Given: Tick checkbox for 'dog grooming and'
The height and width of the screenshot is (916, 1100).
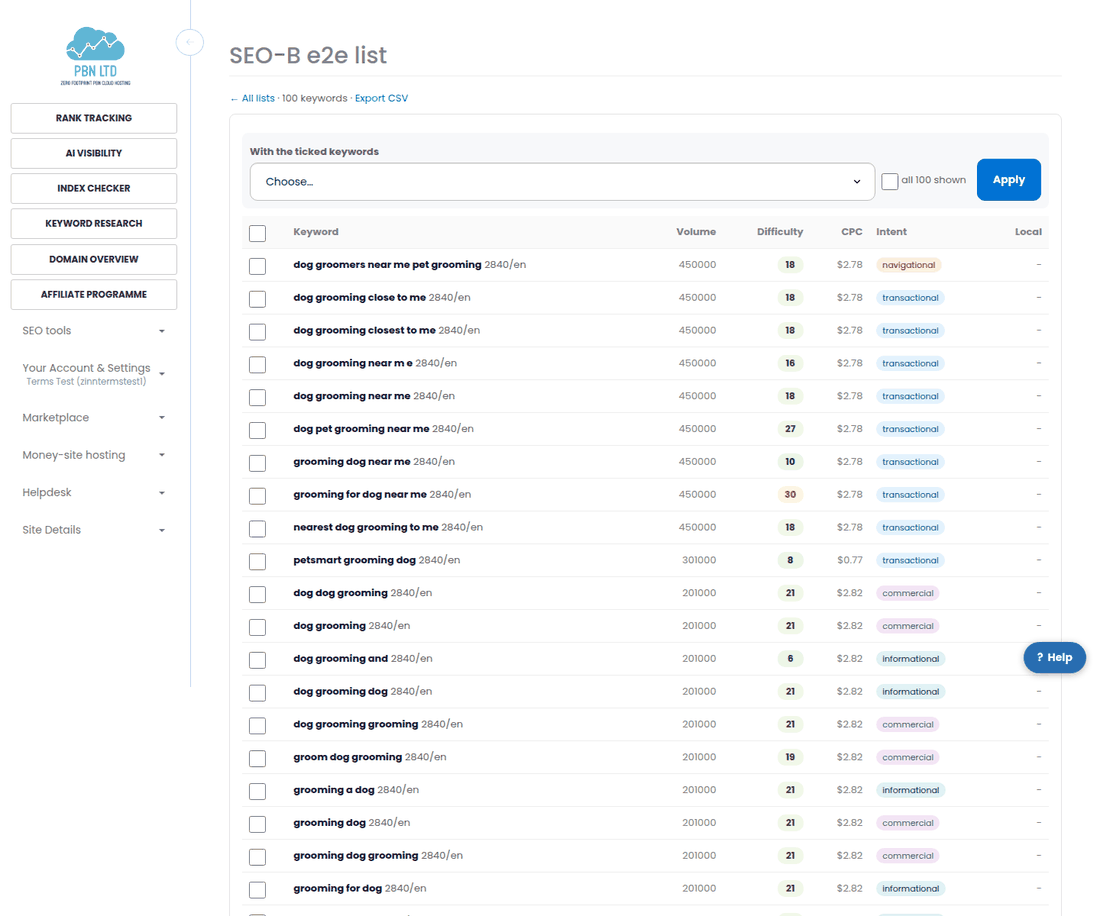Looking at the screenshot, I should pyautogui.click(x=257, y=660).
